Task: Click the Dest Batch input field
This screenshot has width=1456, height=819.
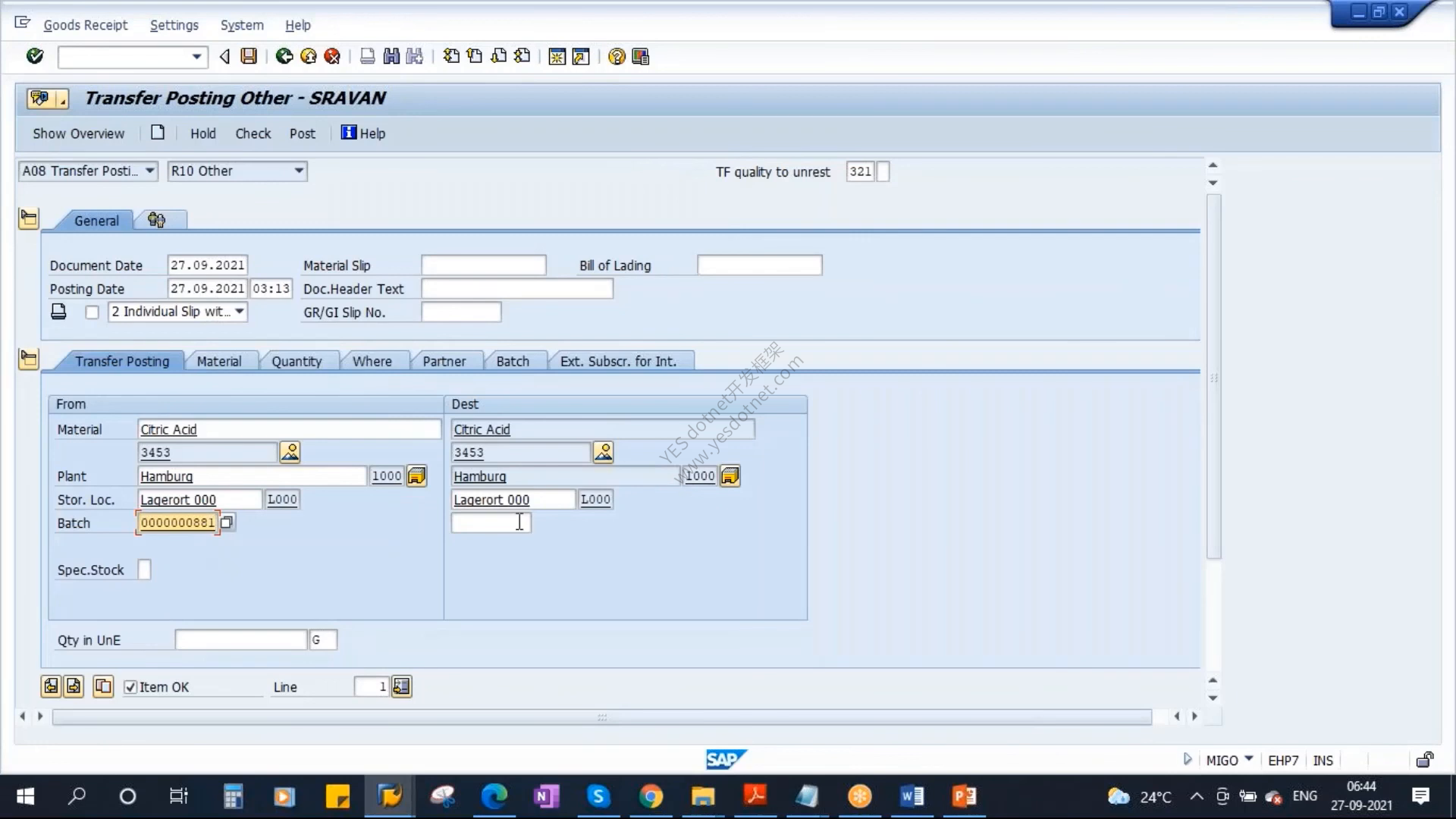Action: [491, 522]
